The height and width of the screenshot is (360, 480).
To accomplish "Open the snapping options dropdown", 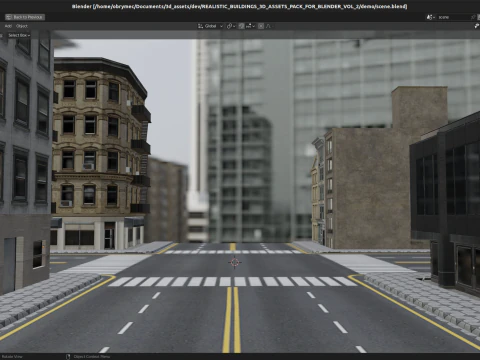I will click(250, 26).
